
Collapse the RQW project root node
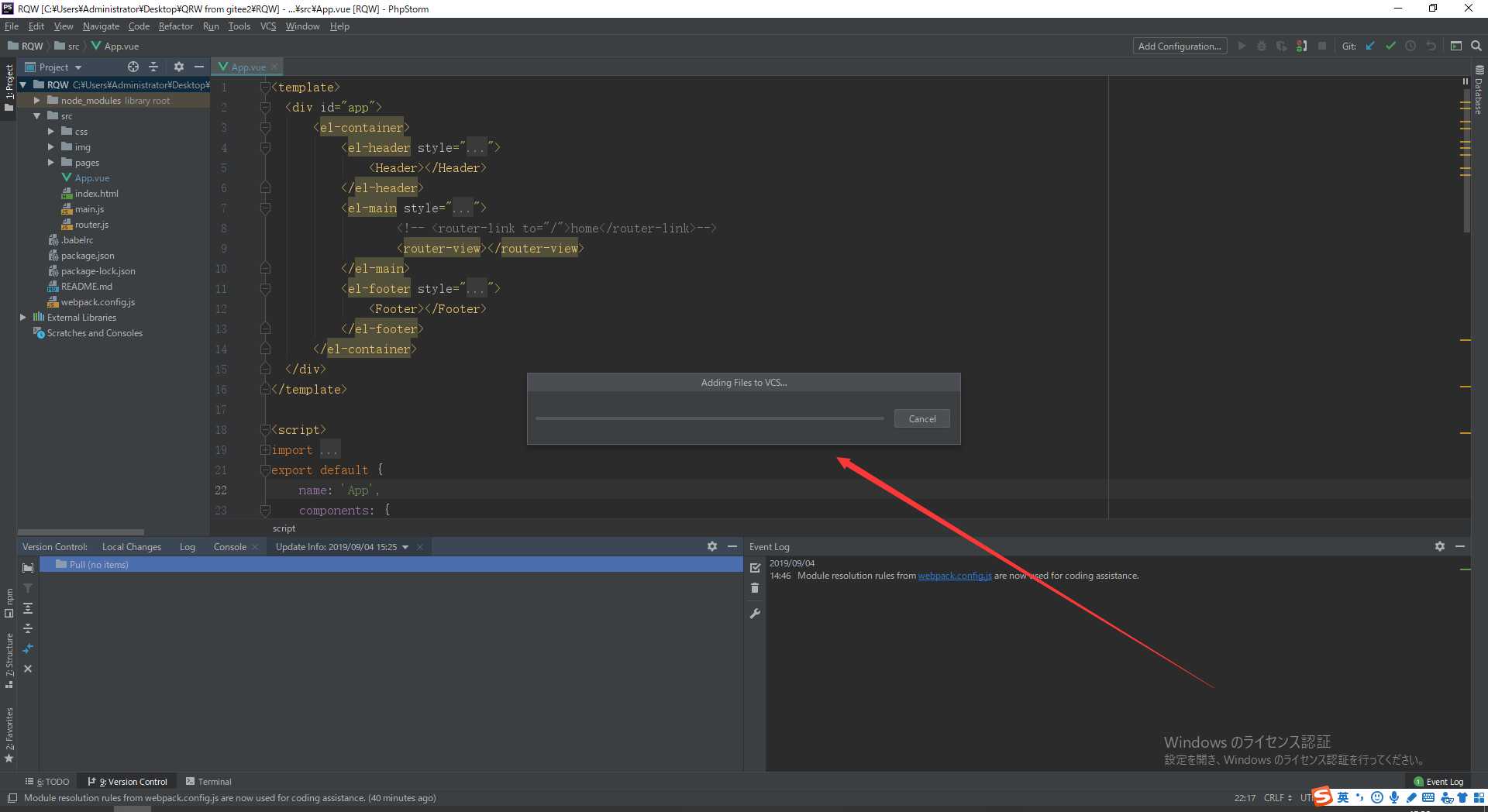point(23,85)
